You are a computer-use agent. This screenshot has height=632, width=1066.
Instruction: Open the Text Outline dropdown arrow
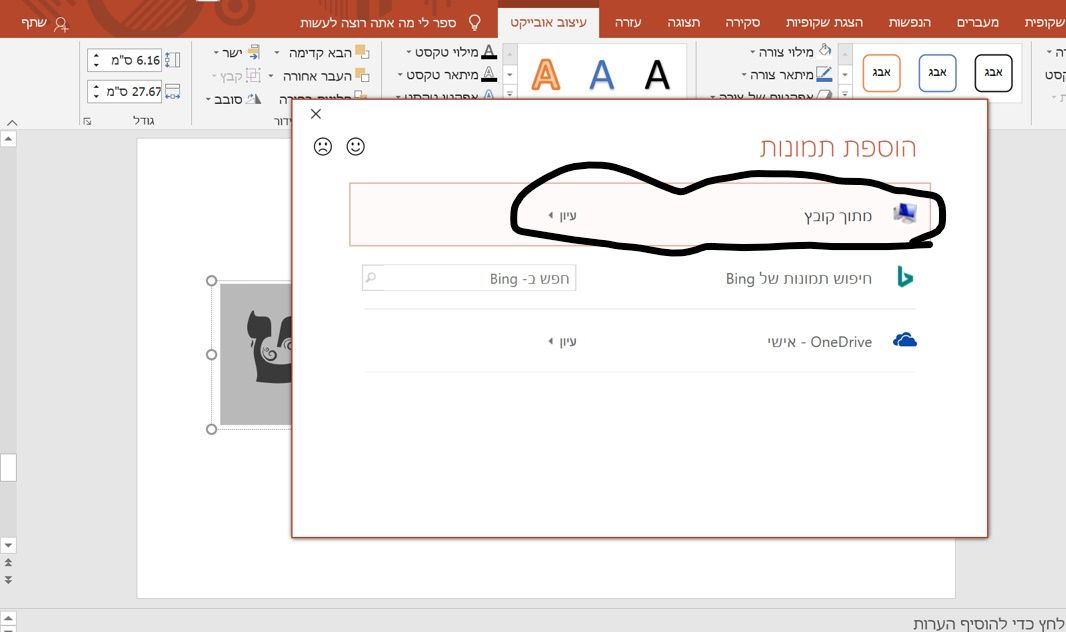pos(400,75)
